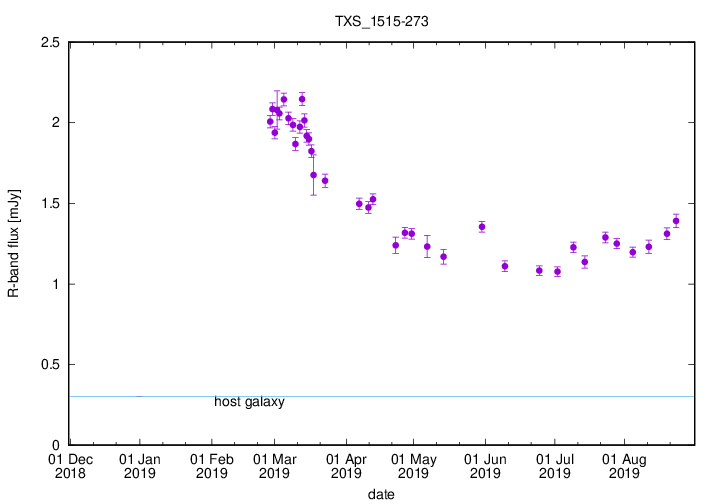This screenshot has height=504, width=720.
Task: Select the 01 Feb 2019 tick label
Action: tap(211, 467)
